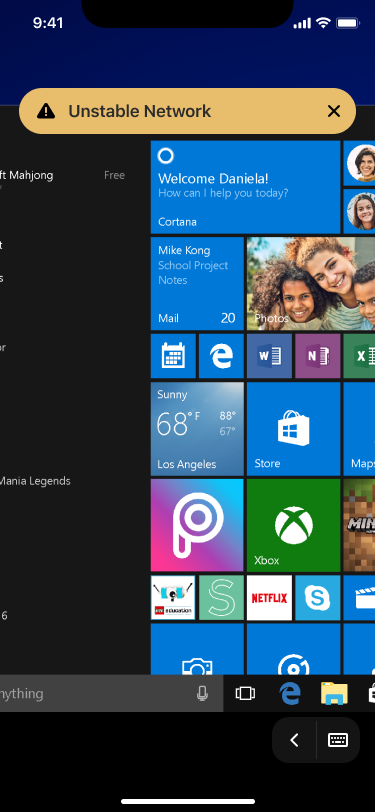Image resolution: width=375 pixels, height=812 pixels.
Task: Open Task View on taskbar
Action: coord(245,693)
